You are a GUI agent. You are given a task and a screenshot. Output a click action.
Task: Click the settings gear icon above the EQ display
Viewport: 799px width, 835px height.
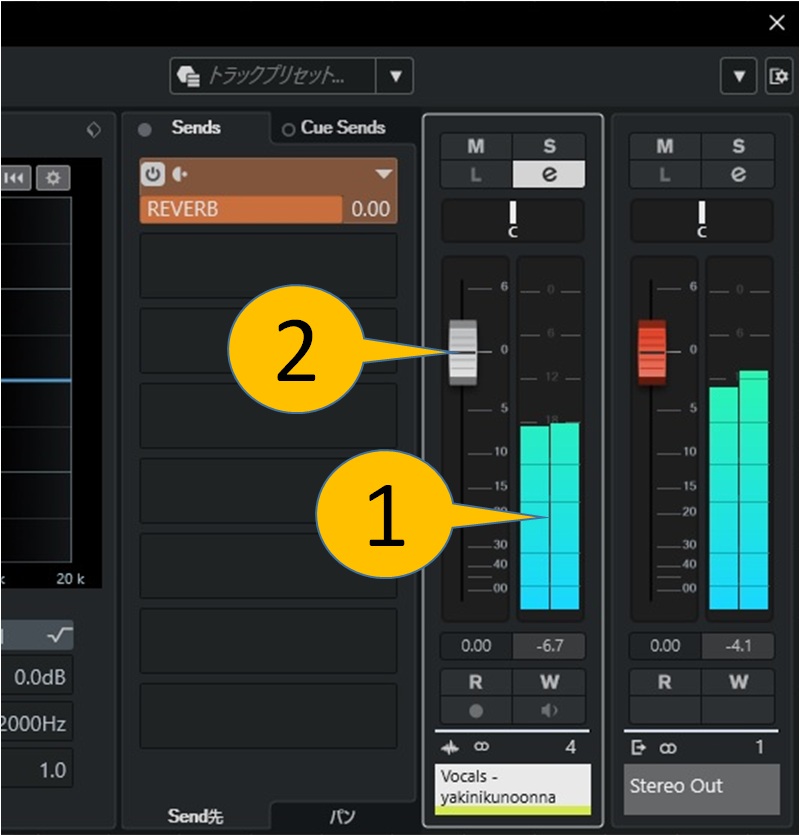pos(53,178)
